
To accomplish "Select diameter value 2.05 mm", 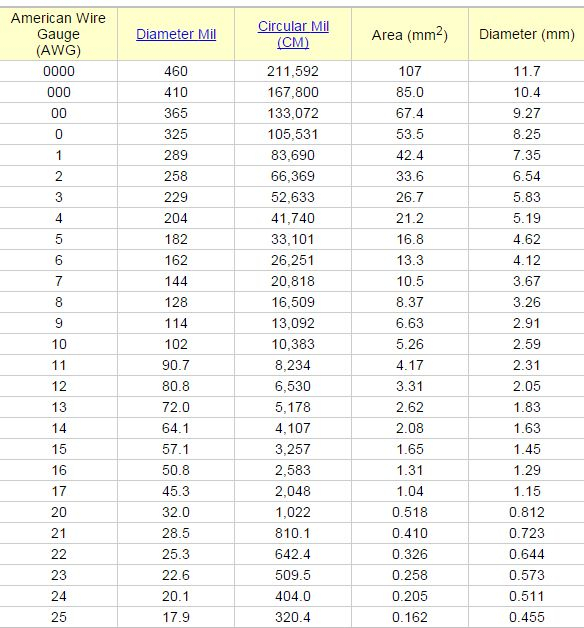I will click(527, 386).
